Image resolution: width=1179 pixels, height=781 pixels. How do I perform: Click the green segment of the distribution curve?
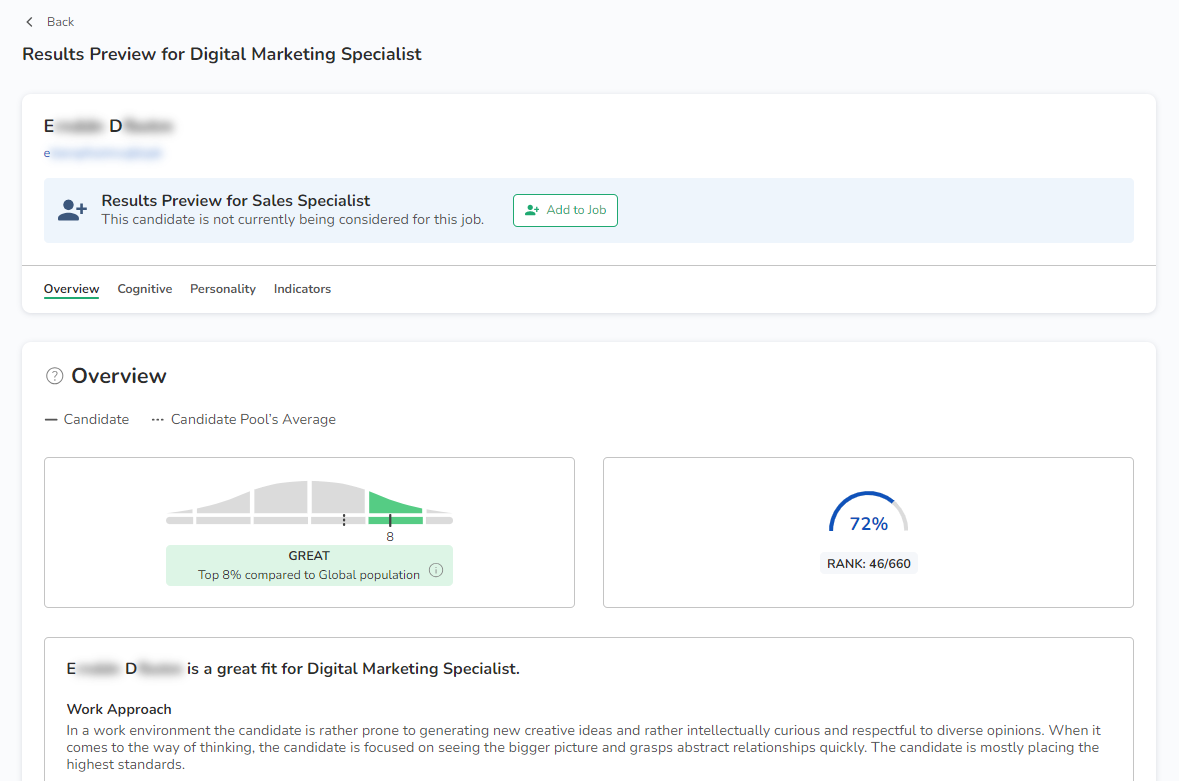pos(395,505)
